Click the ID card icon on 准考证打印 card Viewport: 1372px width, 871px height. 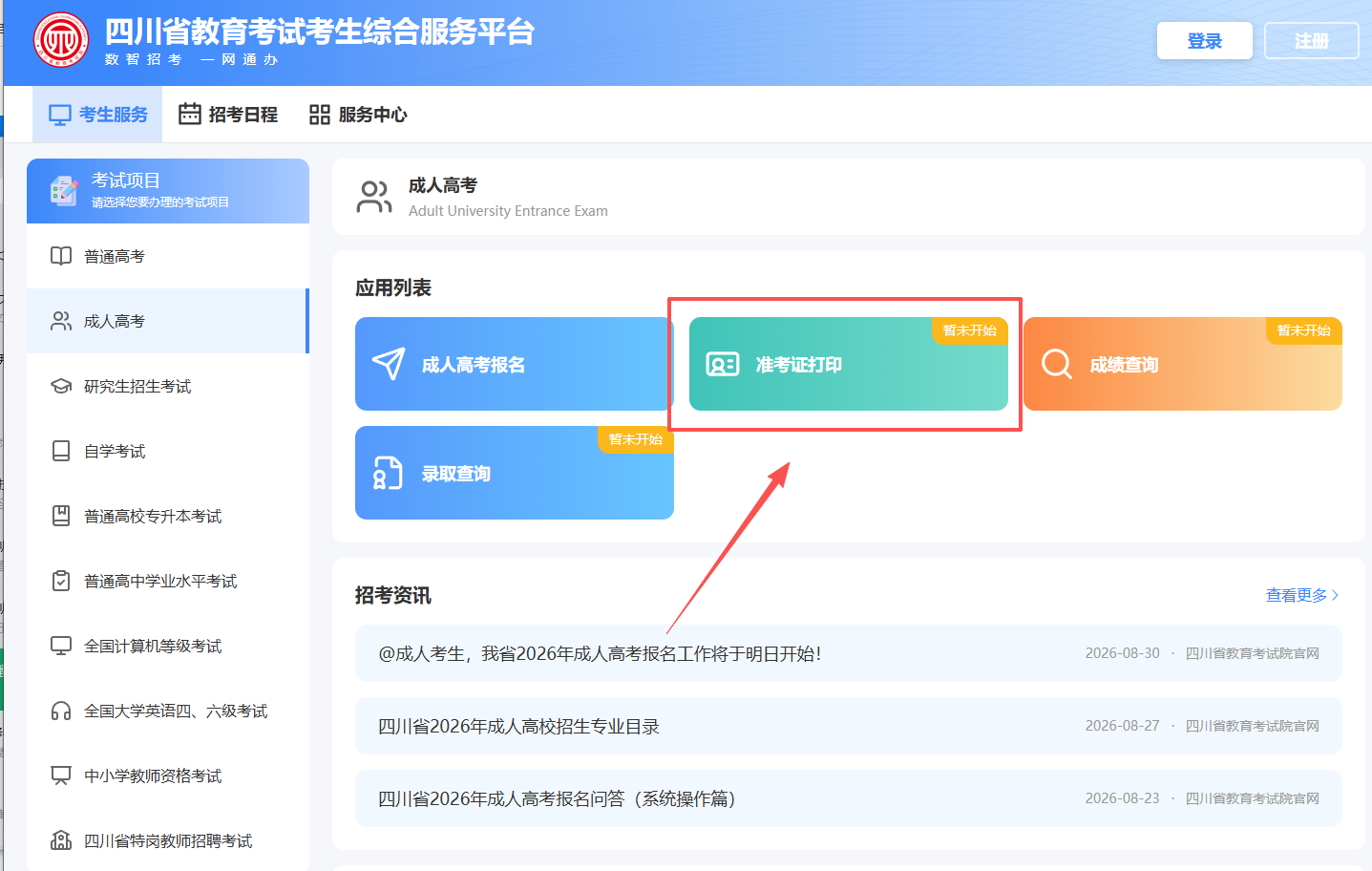coord(723,364)
